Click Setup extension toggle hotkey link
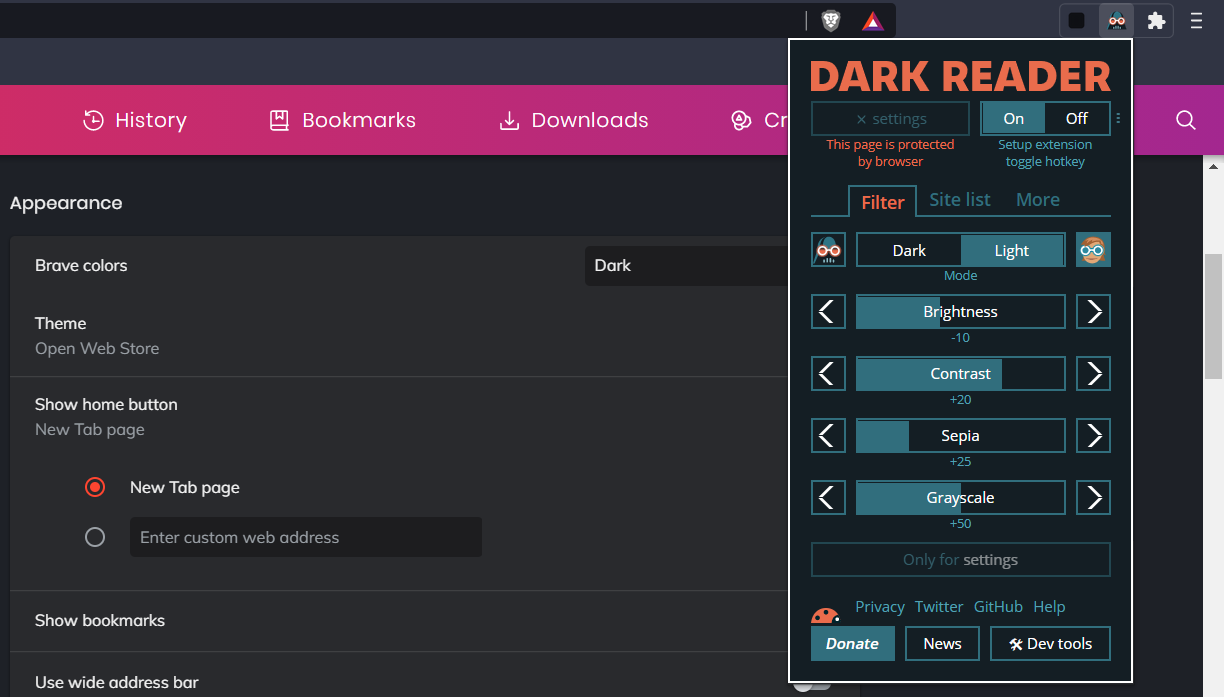This screenshot has height=697, width=1224. pyautogui.click(x=1045, y=153)
